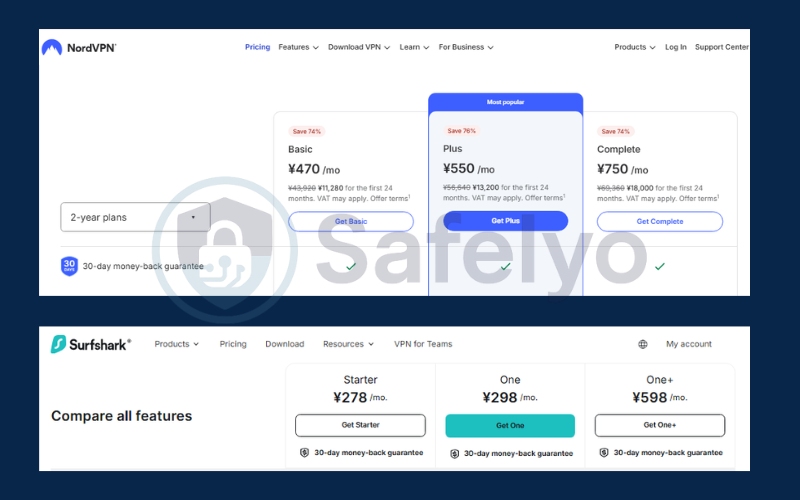
Task: Open the 2-year plans dropdown
Action: (135, 217)
